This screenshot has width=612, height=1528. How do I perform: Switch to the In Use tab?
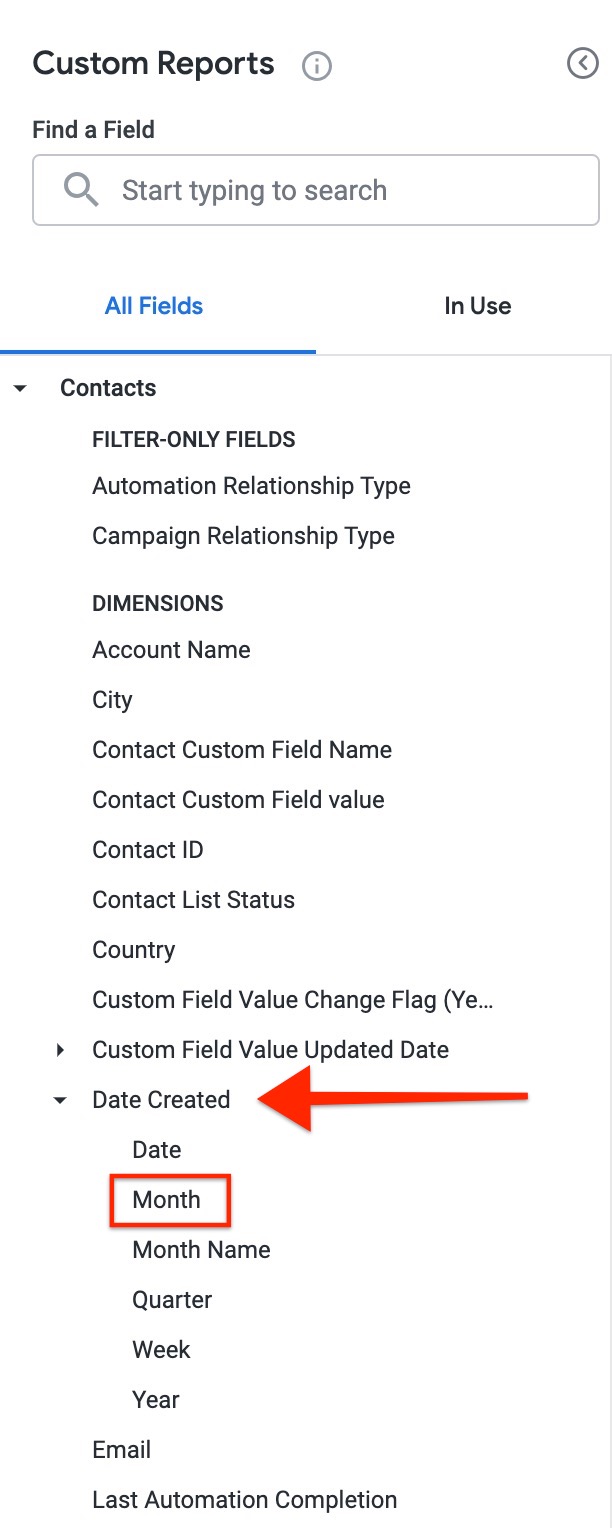click(478, 306)
